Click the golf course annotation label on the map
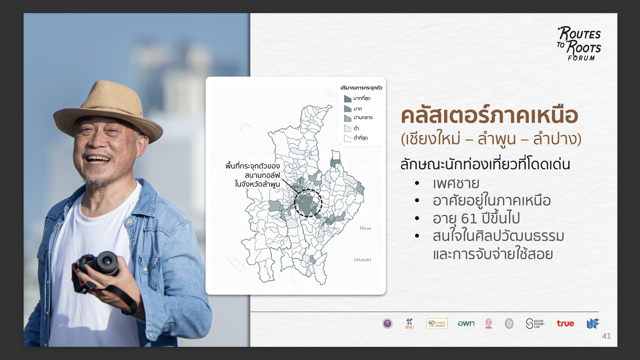 [253, 175]
